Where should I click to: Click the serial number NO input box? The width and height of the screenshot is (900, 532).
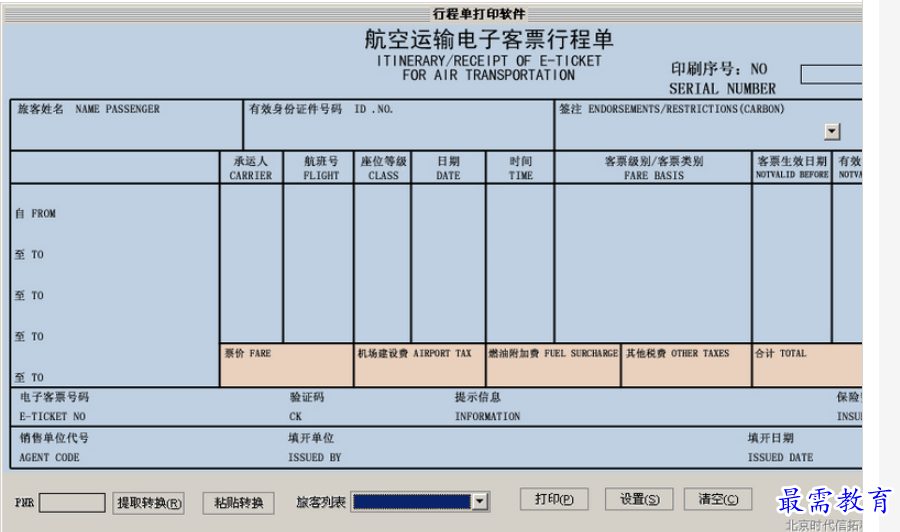pos(831,74)
